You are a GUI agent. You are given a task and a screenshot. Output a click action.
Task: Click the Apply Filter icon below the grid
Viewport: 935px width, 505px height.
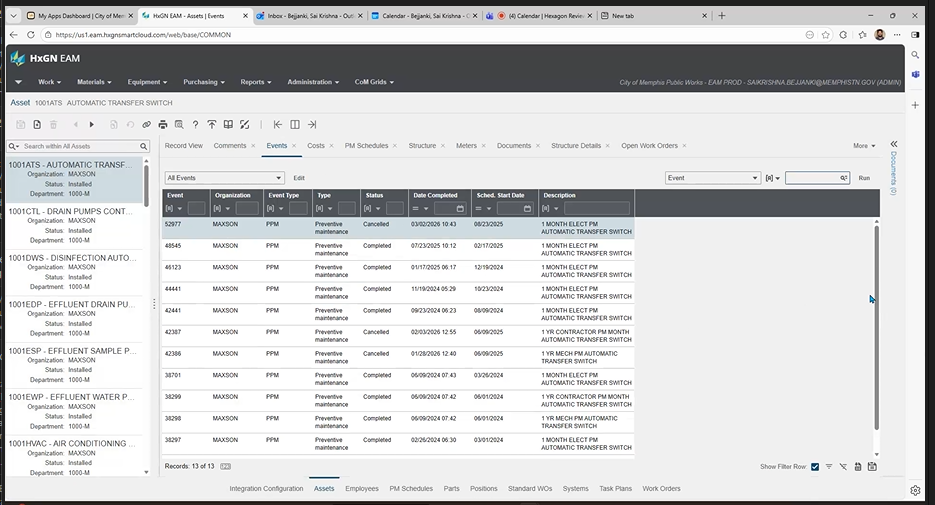pos(829,467)
